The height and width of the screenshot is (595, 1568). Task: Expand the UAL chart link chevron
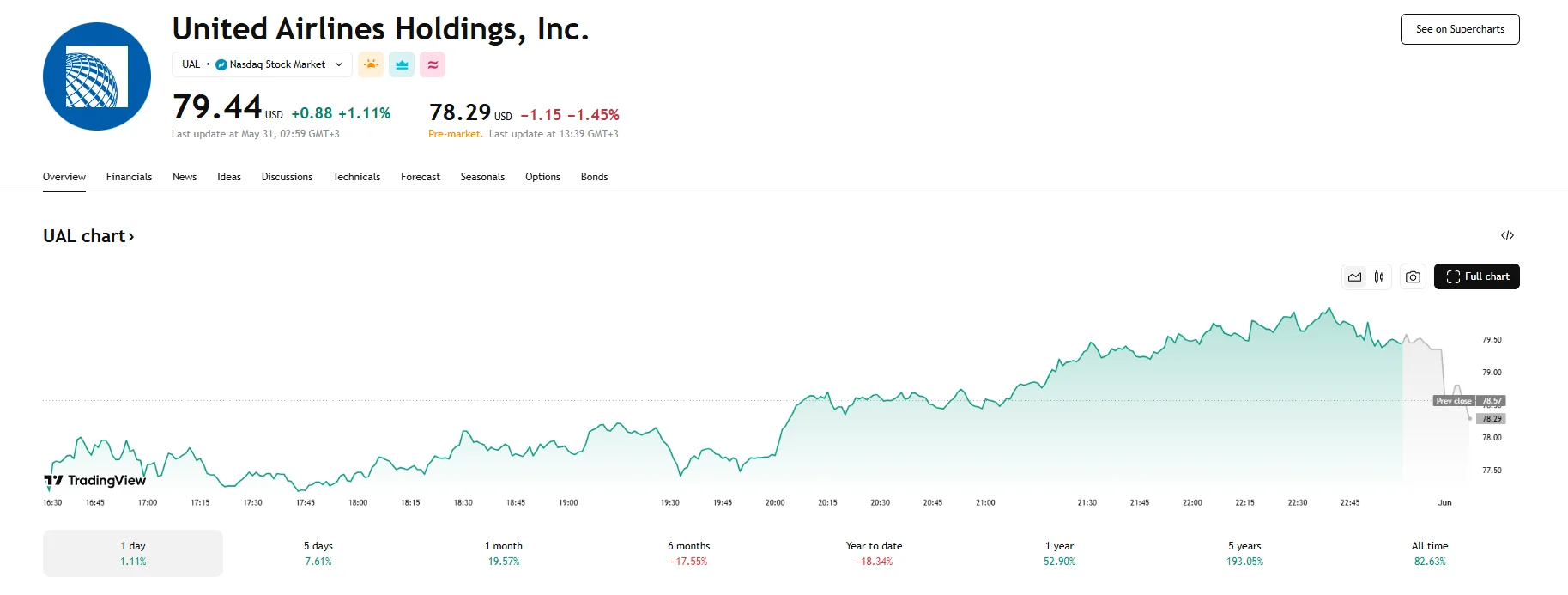click(x=132, y=236)
